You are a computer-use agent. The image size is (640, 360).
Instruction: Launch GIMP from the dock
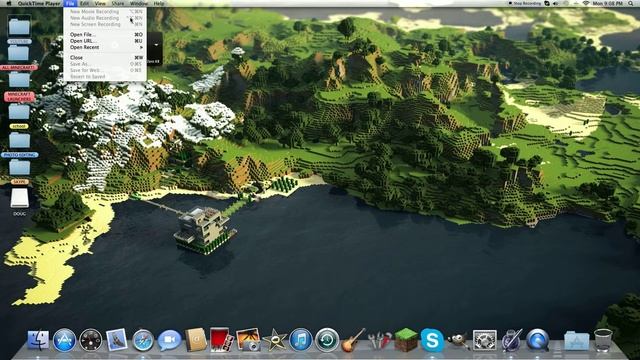tap(458, 340)
